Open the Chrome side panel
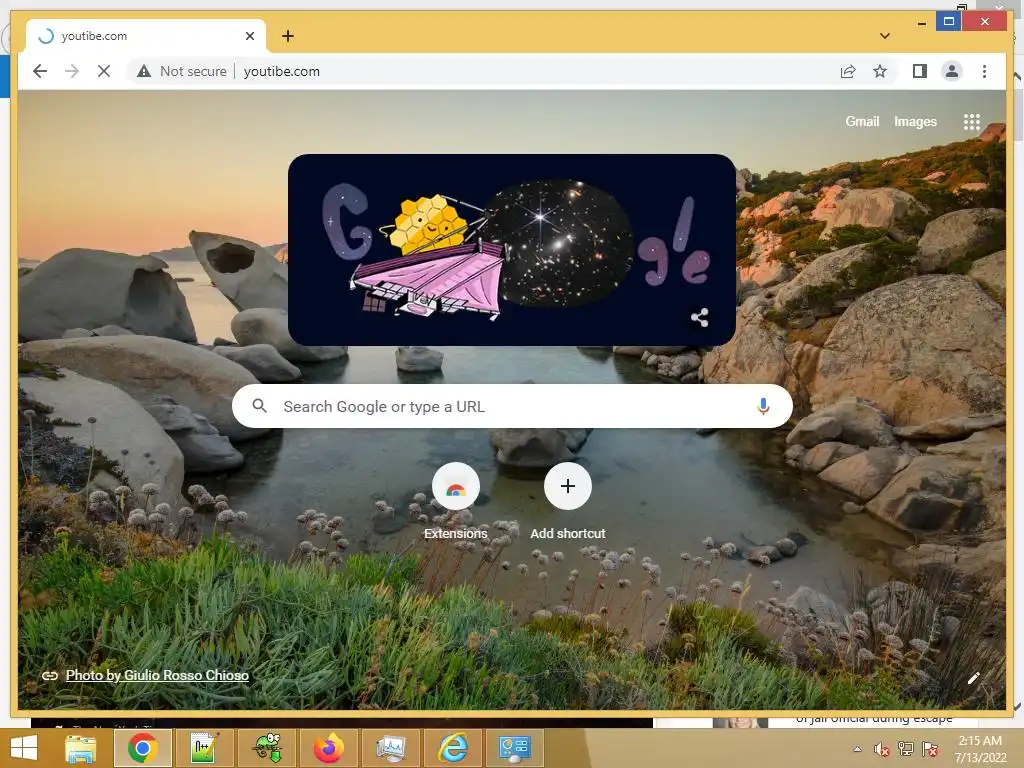This screenshot has height=768, width=1024. 920,71
